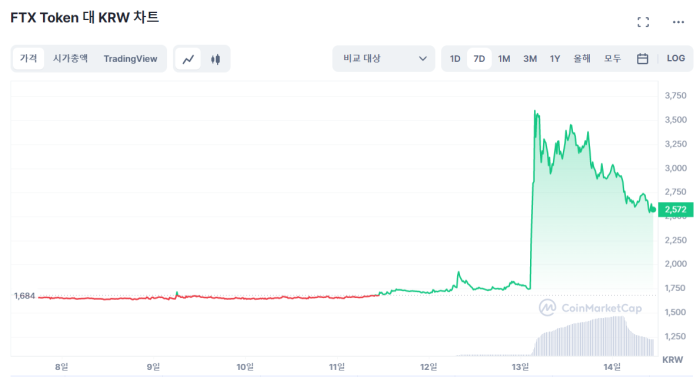
Task: Select the 올해 range button
Action: tap(582, 59)
